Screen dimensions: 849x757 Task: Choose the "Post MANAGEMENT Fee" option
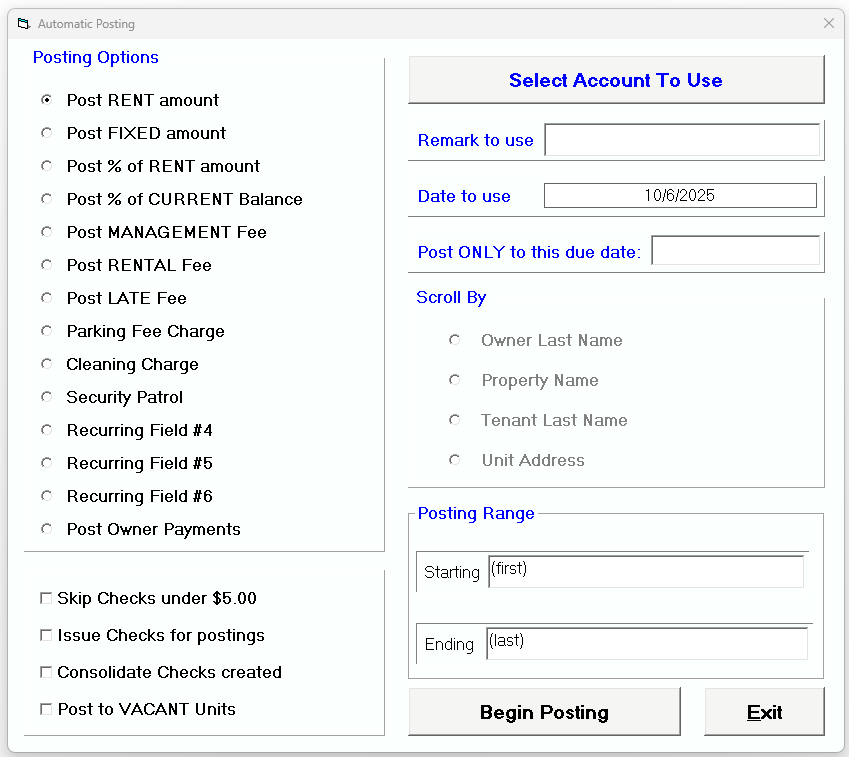[x=46, y=232]
